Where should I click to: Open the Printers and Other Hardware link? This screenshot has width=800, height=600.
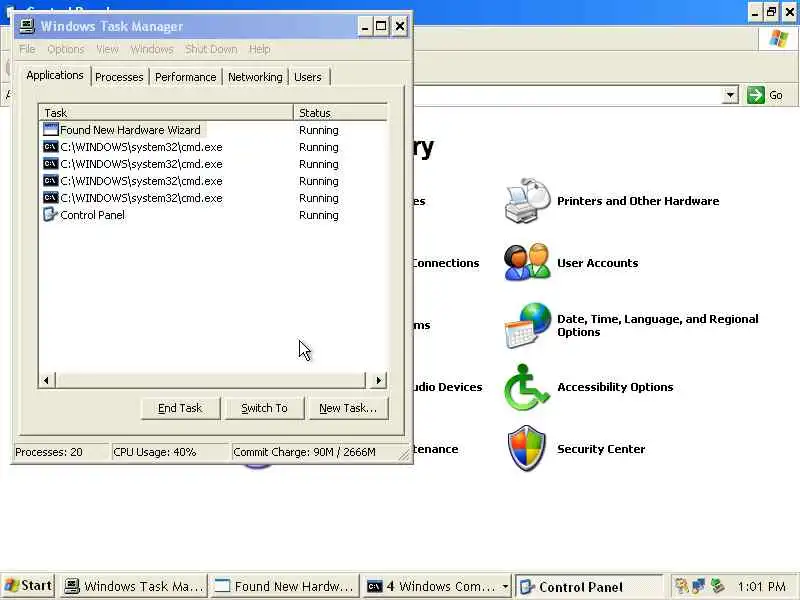[x=638, y=201]
